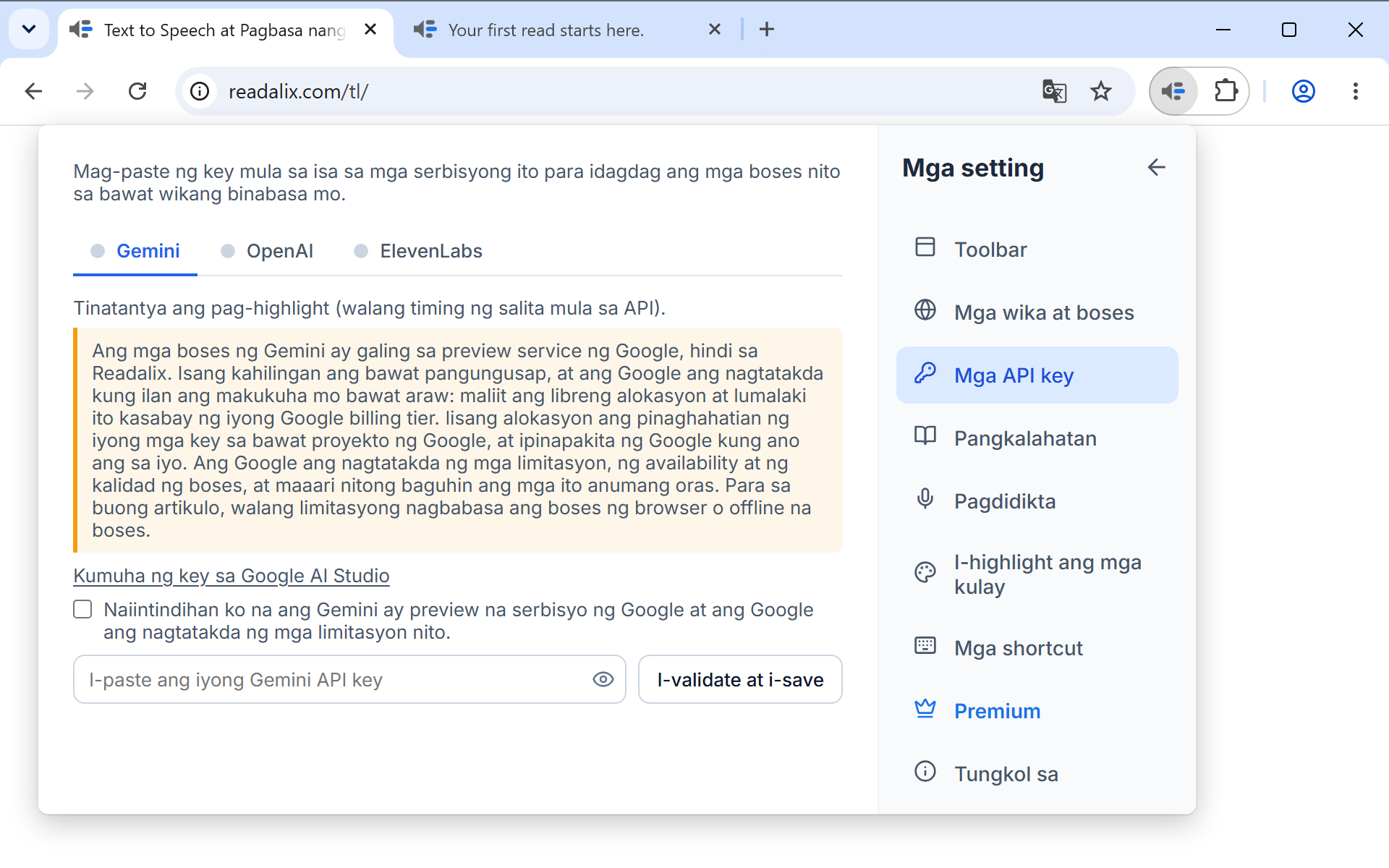Select Mga API key in settings sidebar
The height and width of the screenshot is (868, 1389).
point(1037,375)
